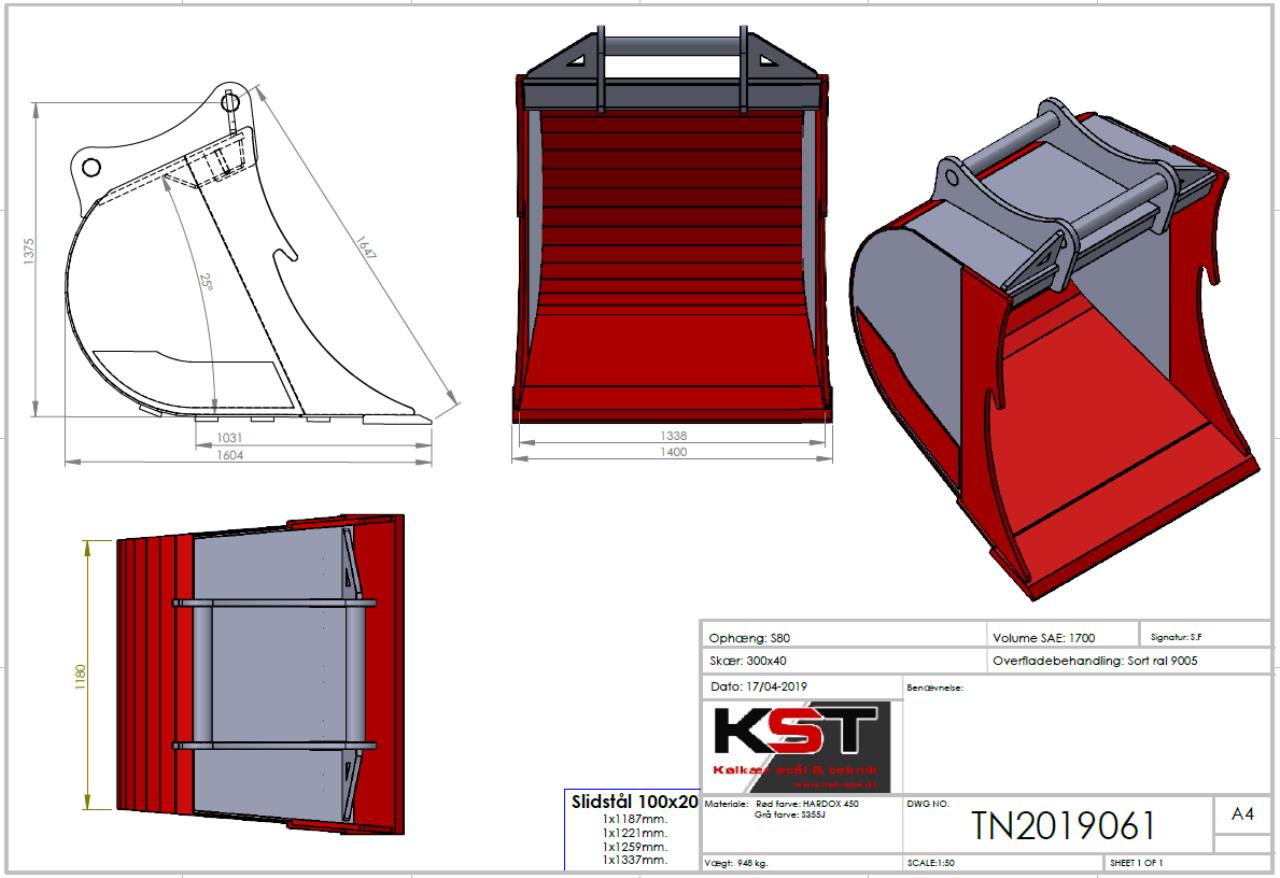Select the Ophæng: S80 field
This screenshot has width=1280, height=878.
tap(742, 638)
